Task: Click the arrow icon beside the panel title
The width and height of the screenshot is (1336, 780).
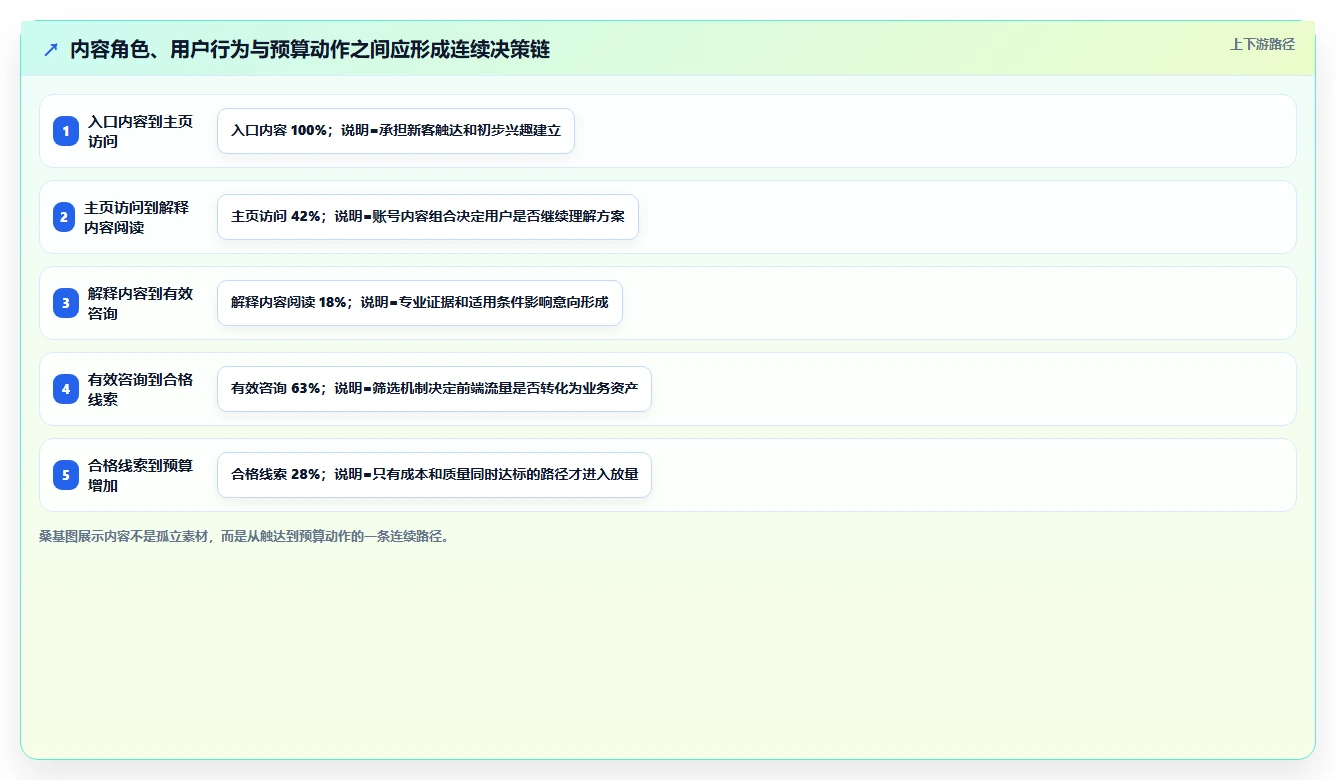Action: 51,49
